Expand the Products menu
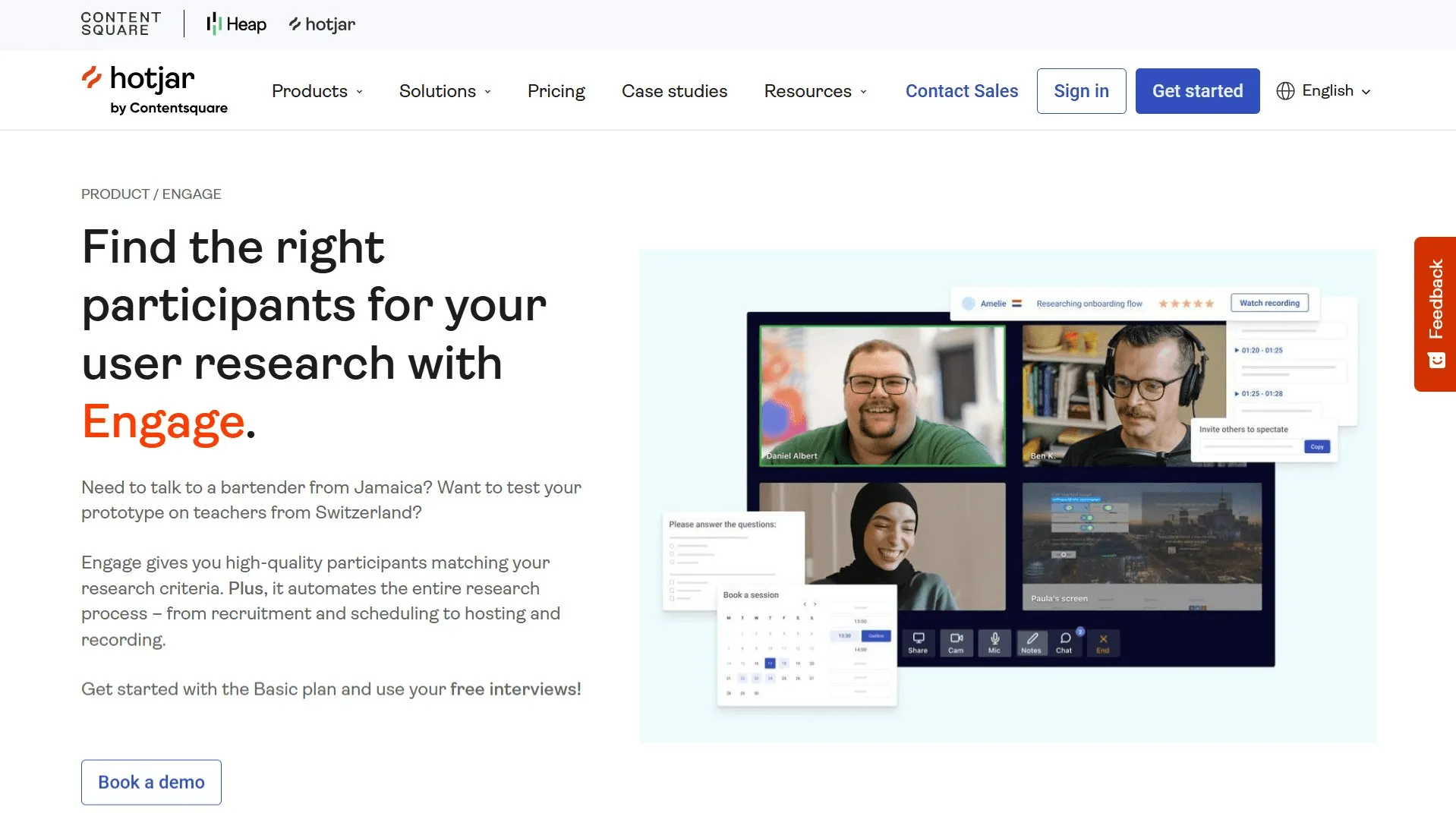This screenshot has width=1456, height=813. tap(317, 91)
